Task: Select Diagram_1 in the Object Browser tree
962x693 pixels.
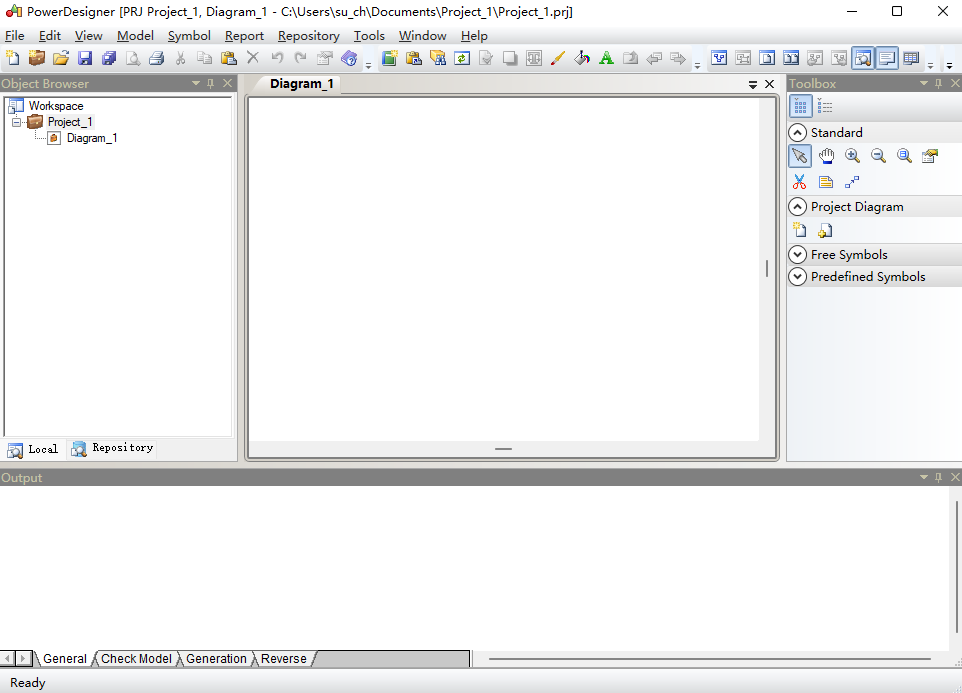Action: (91, 138)
